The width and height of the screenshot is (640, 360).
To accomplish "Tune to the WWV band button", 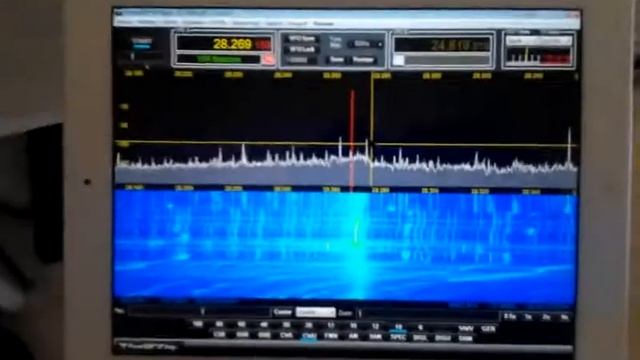I will pos(465,328).
